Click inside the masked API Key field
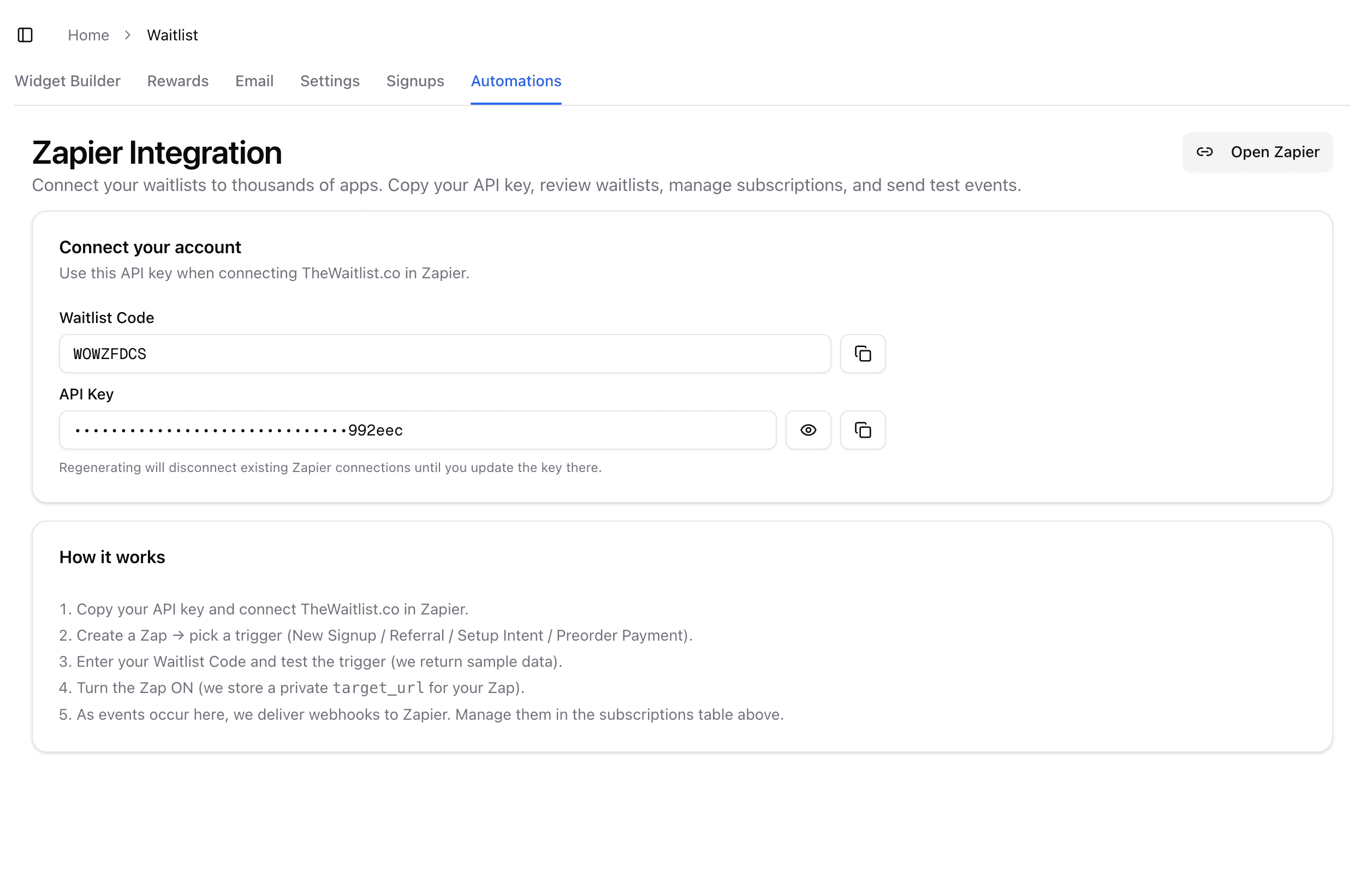Image resolution: width=1368 pixels, height=896 pixels. [417, 430]
